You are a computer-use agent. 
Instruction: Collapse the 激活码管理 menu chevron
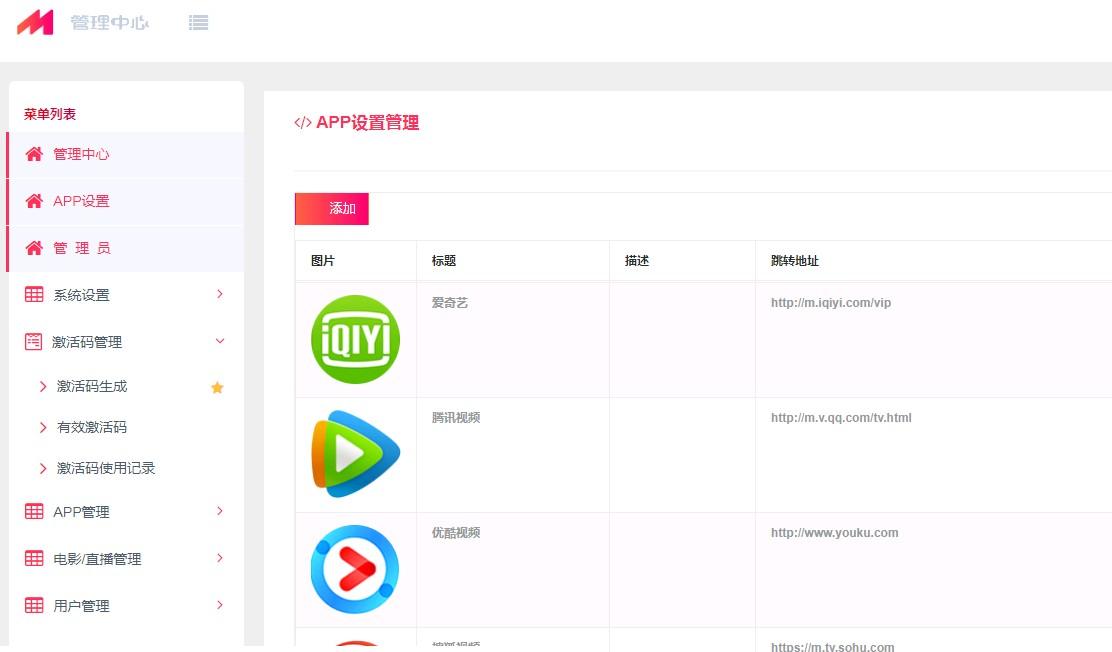220,341
